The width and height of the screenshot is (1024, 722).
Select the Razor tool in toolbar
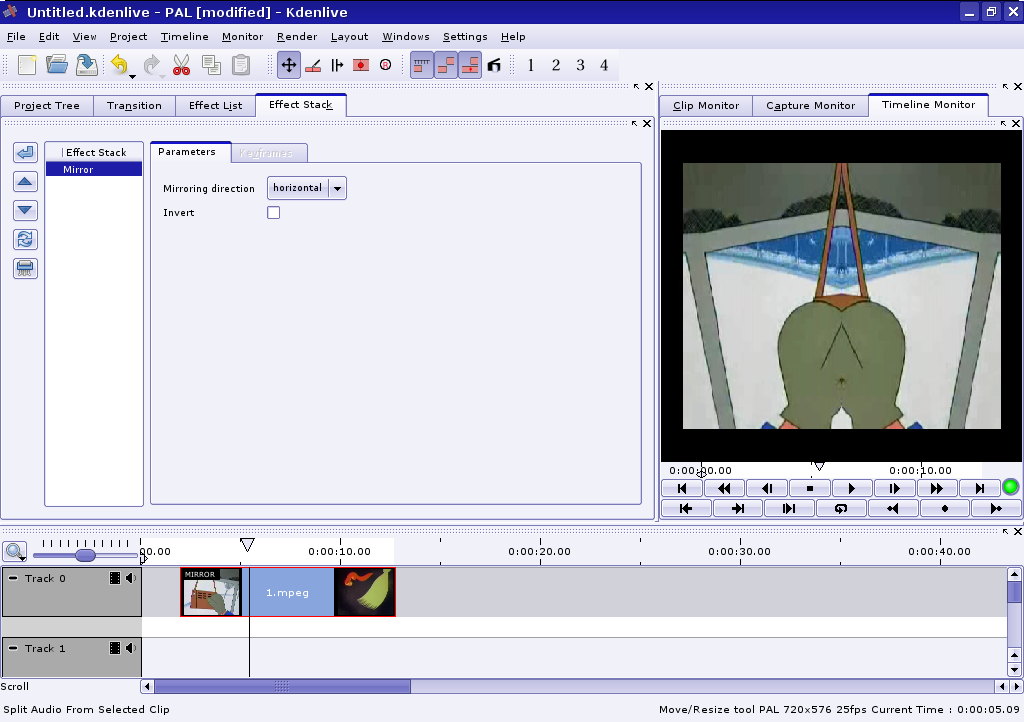312,65
